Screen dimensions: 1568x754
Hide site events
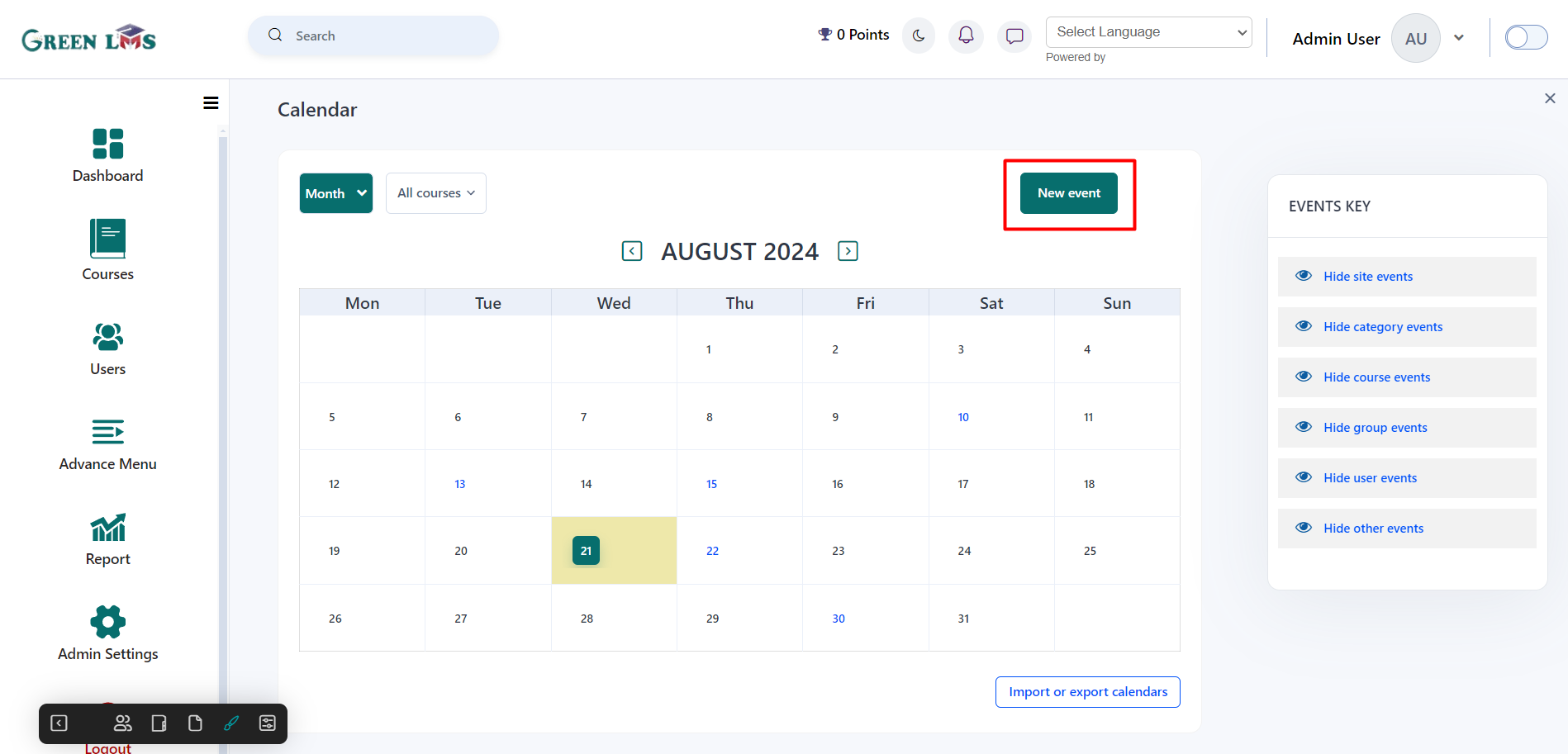pos(1407,277)
